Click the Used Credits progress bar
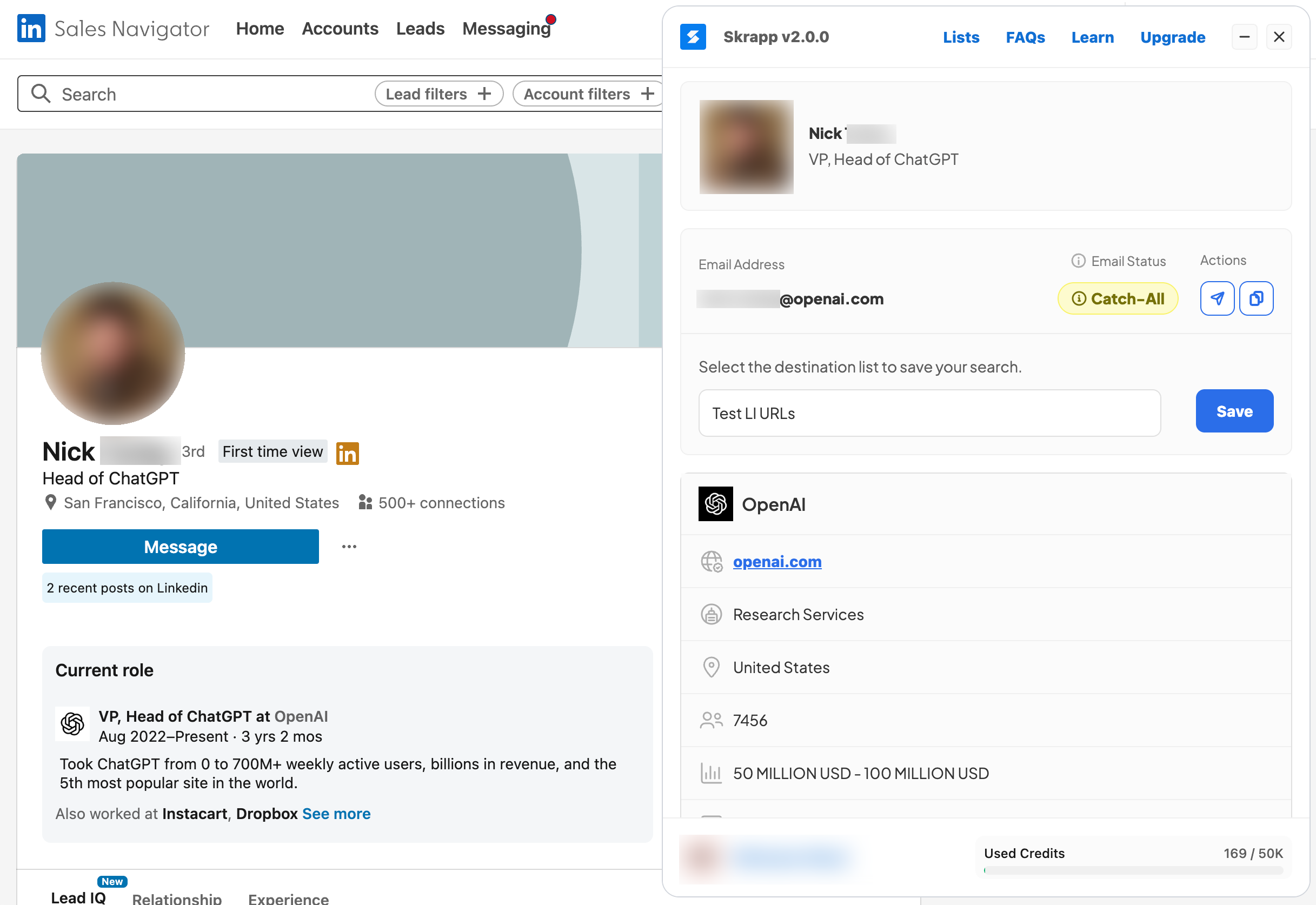Viewport: 1316px width, 905px height. pyautogui.click(x=1133, y=870)
